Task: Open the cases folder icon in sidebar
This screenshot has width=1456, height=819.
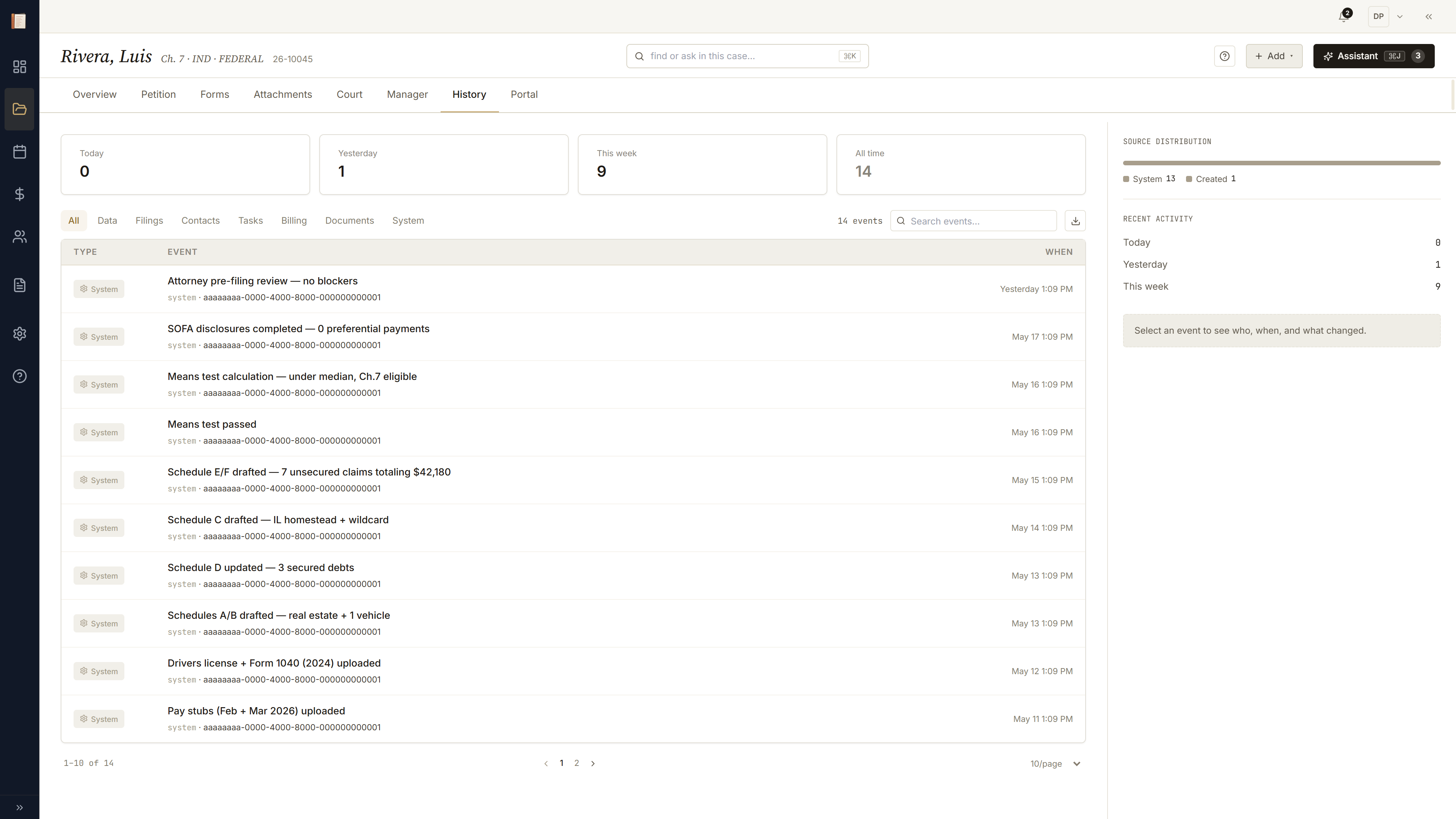Action: (19, 109)
